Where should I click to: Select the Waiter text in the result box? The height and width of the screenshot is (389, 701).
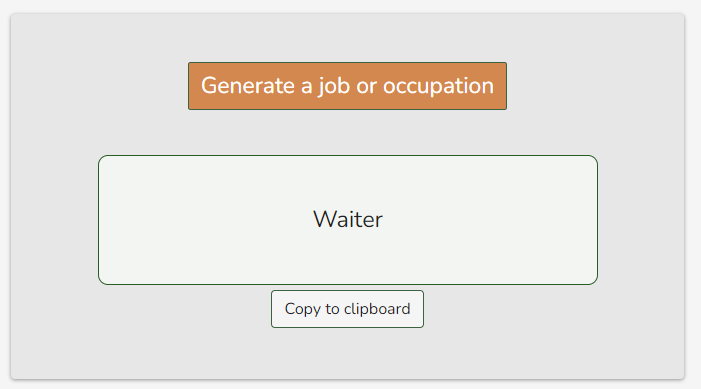348,220
